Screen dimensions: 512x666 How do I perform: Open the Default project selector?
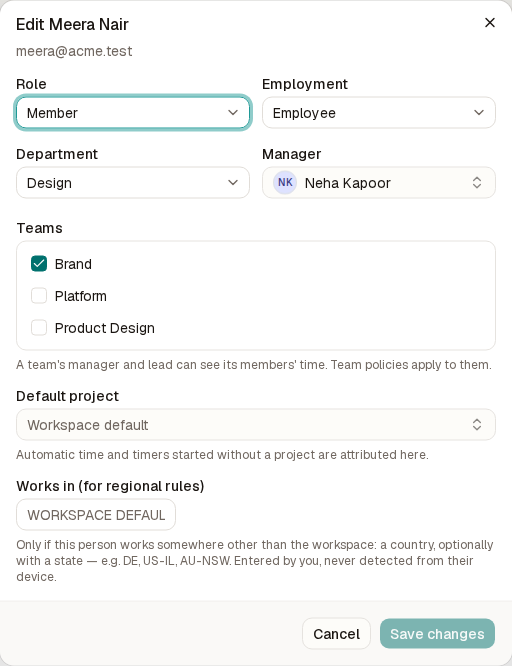[x=256, y=425]
